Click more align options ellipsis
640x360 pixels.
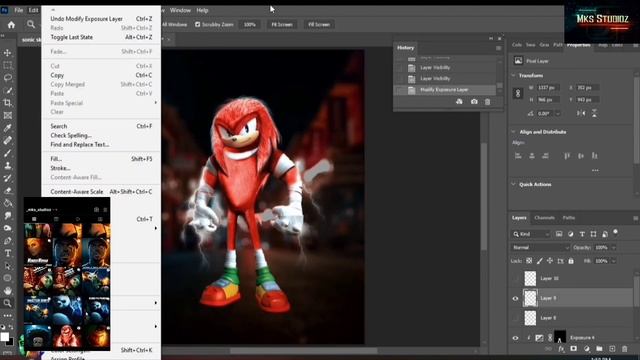pyautogui.click(x=595, y=170)
